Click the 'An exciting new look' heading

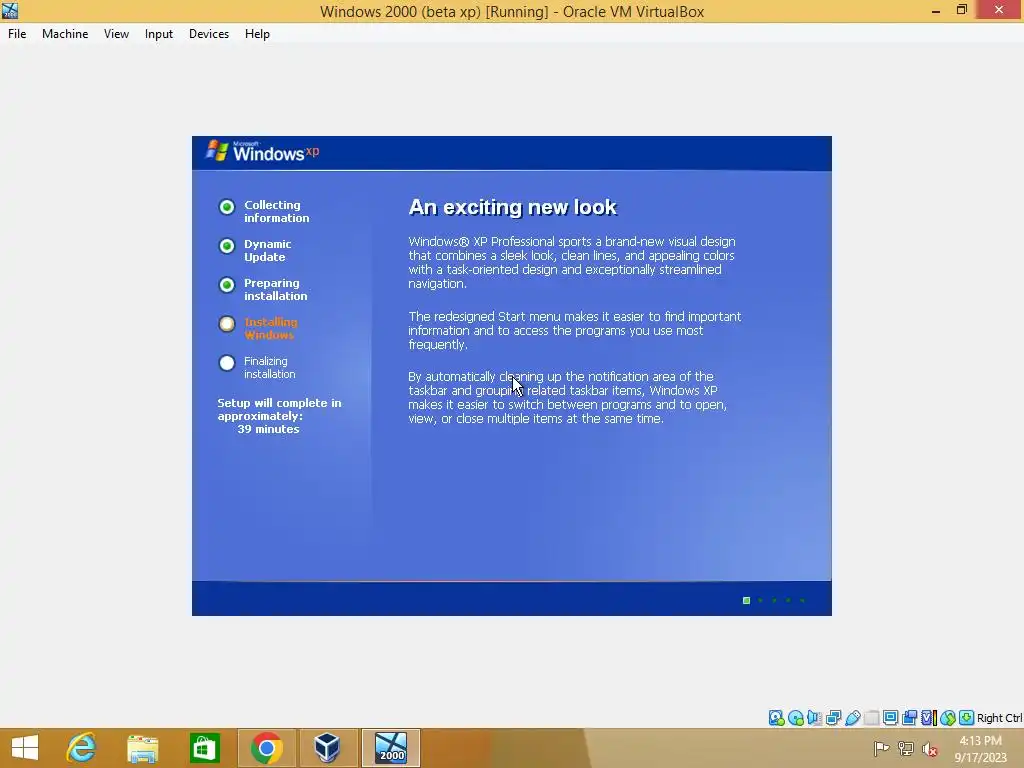click(x=513, y=207)
